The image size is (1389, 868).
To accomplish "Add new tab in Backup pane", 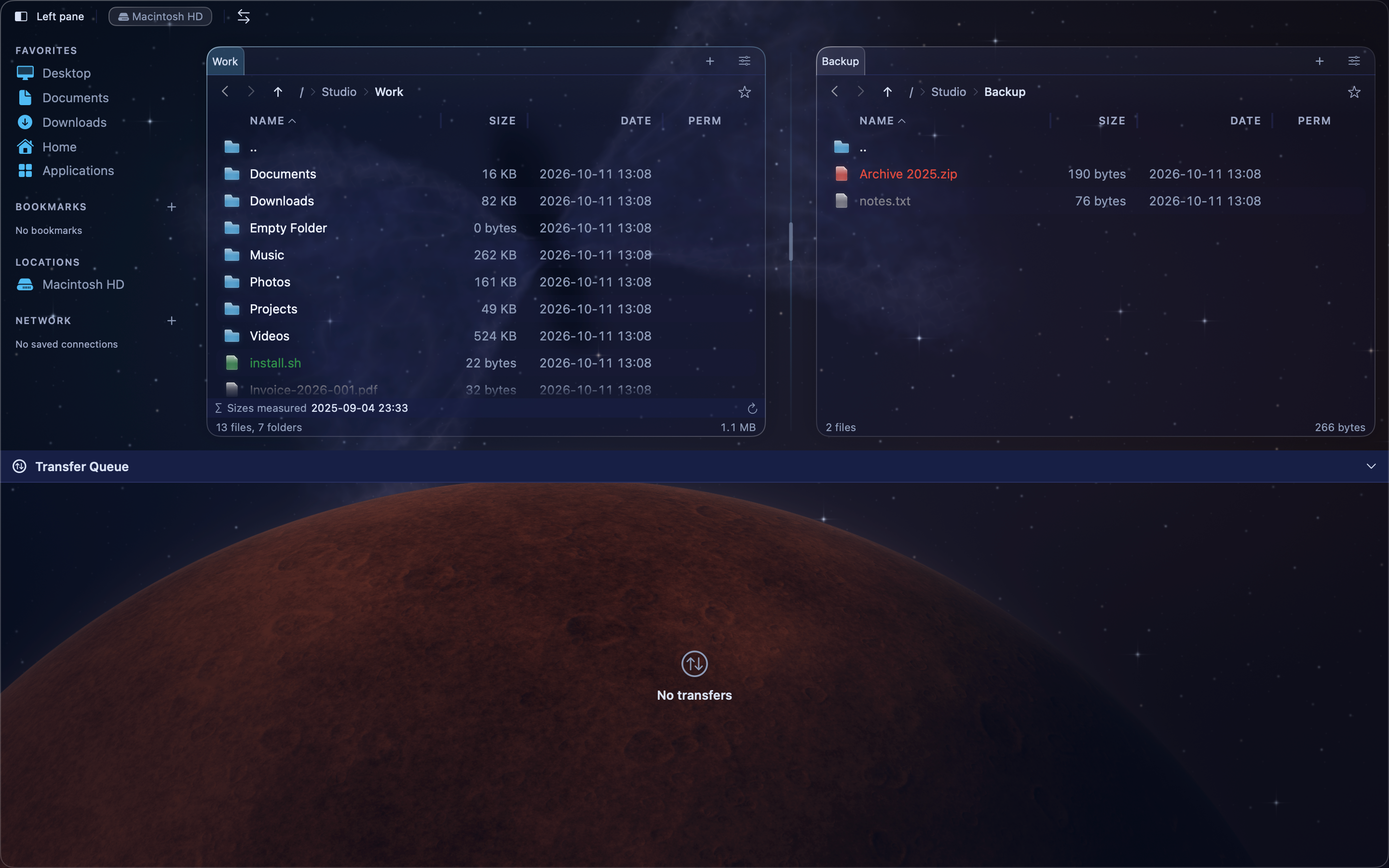I will [x=1320, y=61].
